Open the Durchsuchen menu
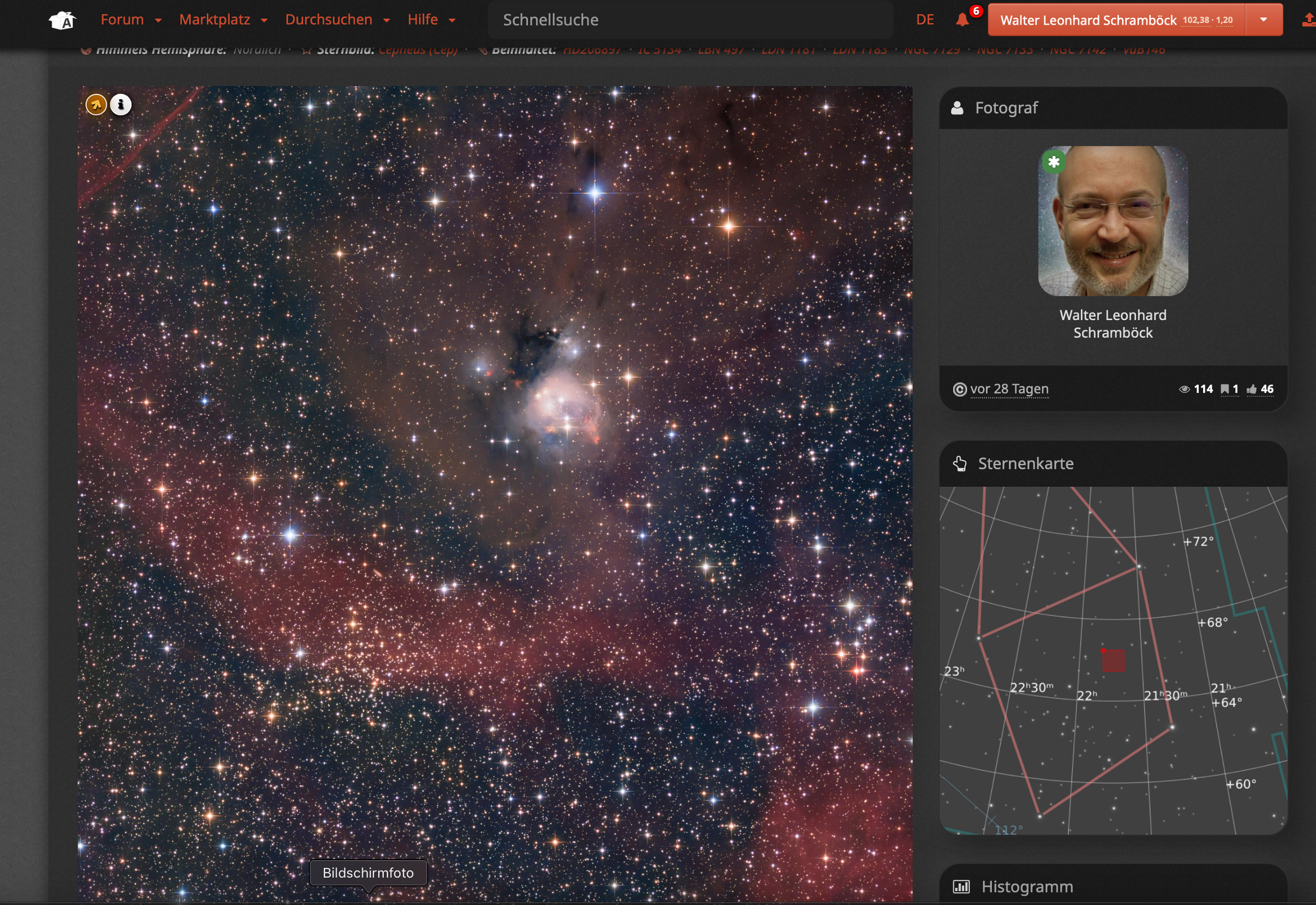The height and width of the screenshot is (905, 1316). [x=337, y=20]
